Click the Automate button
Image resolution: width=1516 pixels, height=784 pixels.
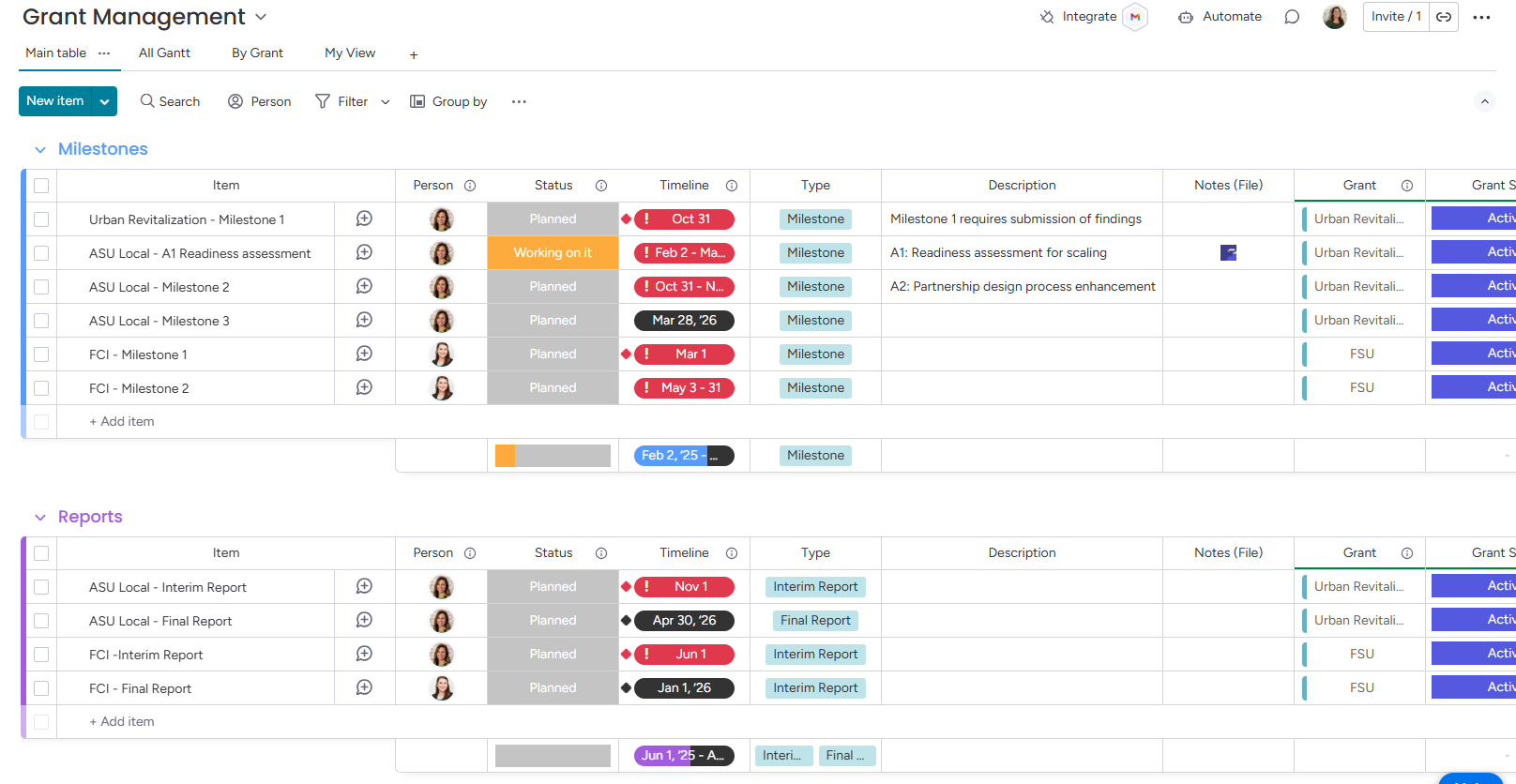(1220, 17)
